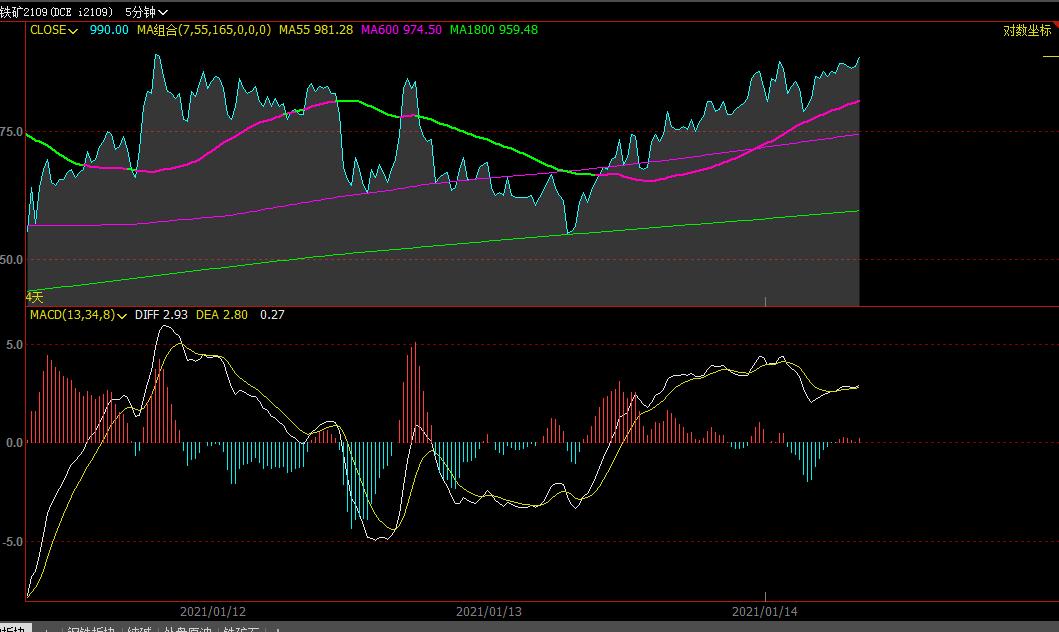Screen dimensions: 1059x632
Task: Click the yellow line marker under 对数坐标
Action: 1050,57
